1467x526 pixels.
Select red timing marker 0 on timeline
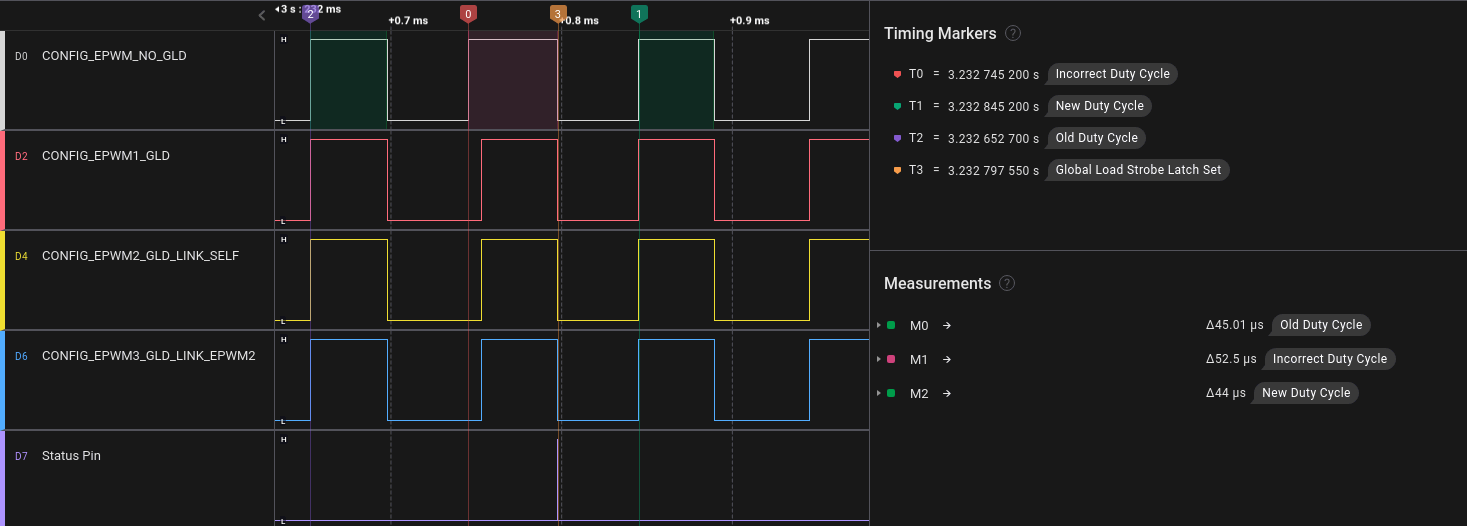pos(468,14)
